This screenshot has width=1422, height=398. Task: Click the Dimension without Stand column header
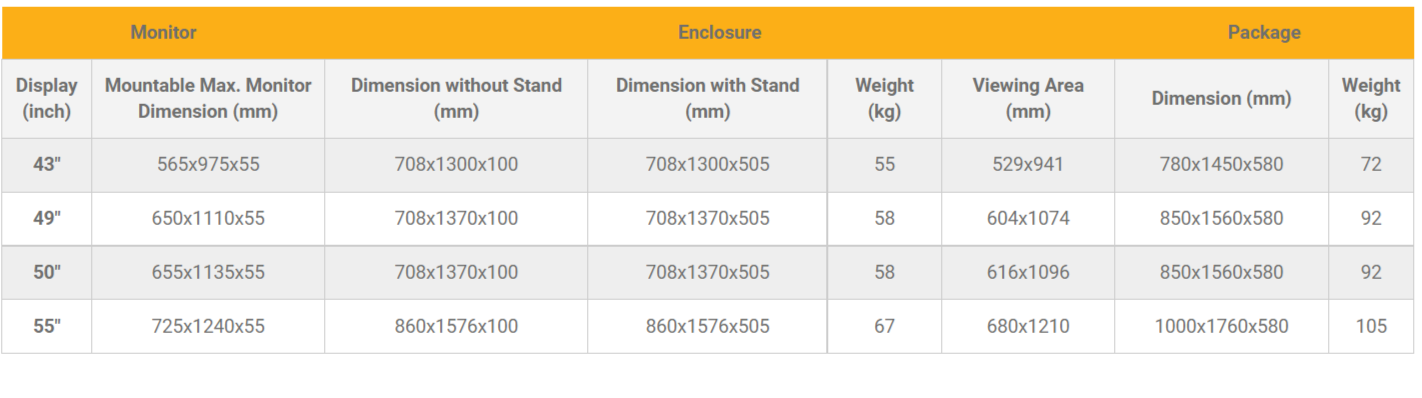[456, 98]
